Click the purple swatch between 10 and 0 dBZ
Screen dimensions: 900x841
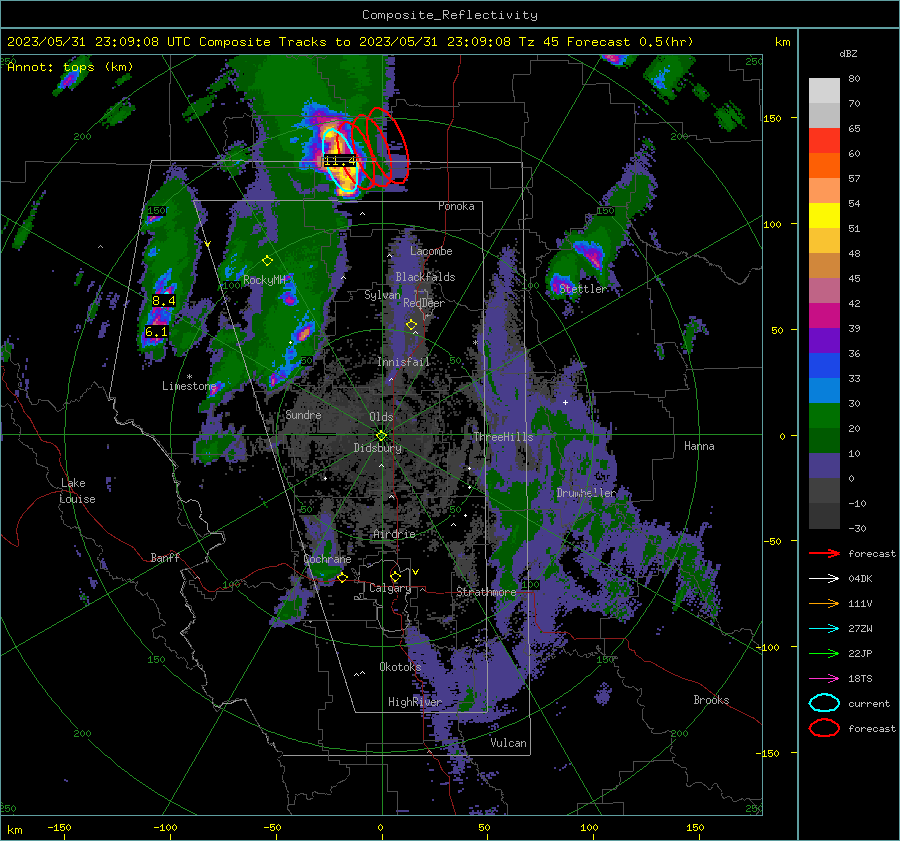824,466
